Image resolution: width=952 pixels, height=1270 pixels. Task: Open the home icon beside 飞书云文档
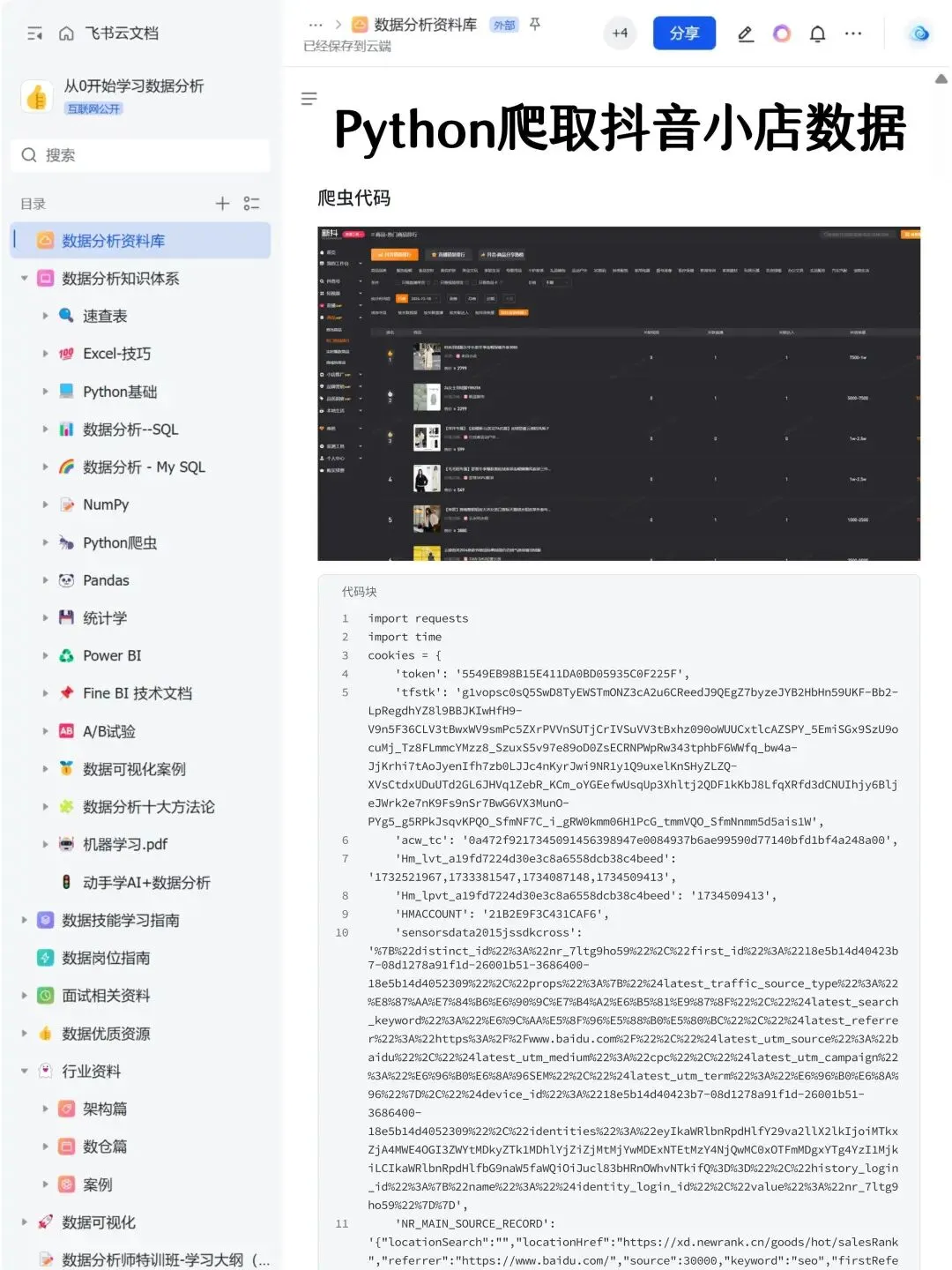[x=66, y=34]
